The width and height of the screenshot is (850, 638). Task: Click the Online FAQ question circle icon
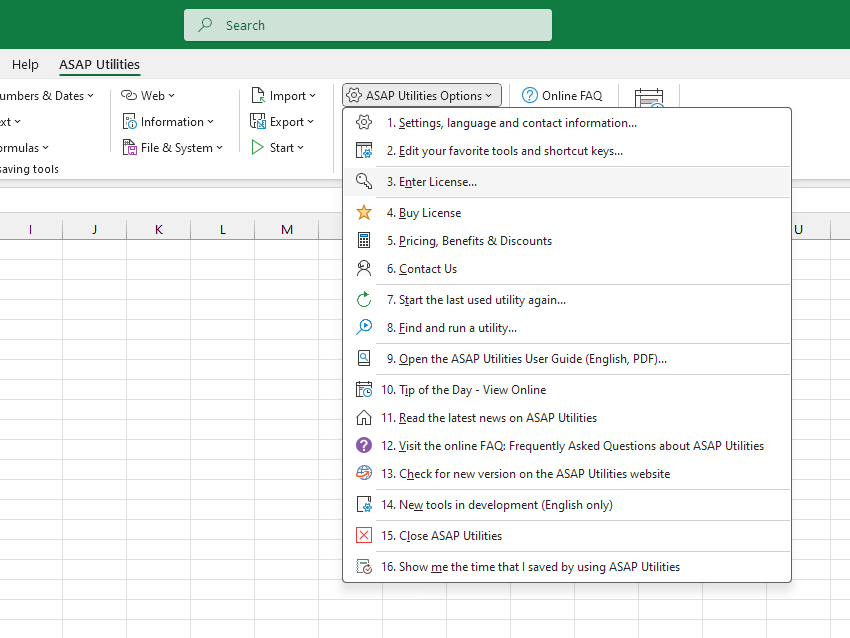click(x=530, y=95)
